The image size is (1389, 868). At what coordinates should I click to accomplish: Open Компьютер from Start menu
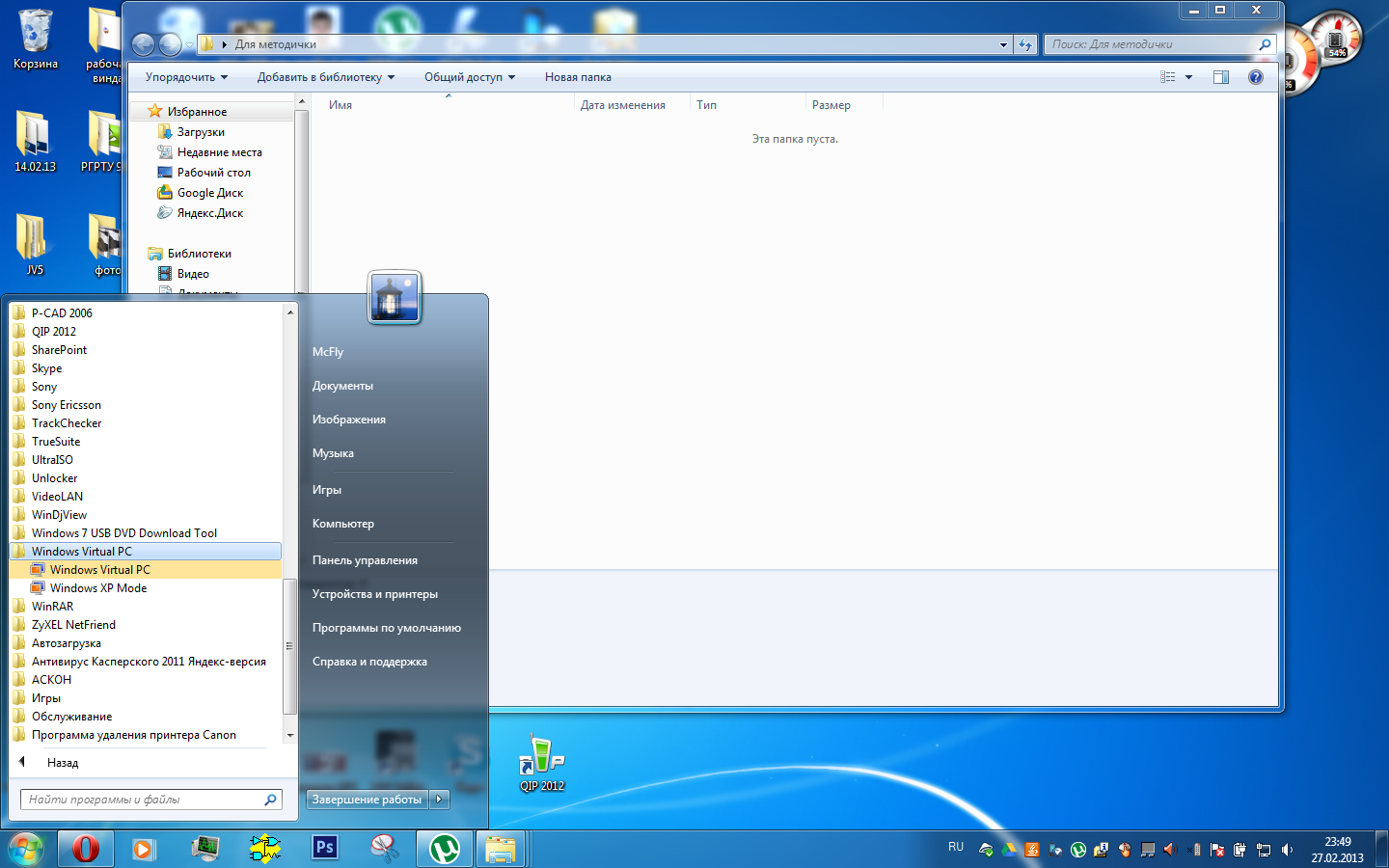[x=343, y=524]
